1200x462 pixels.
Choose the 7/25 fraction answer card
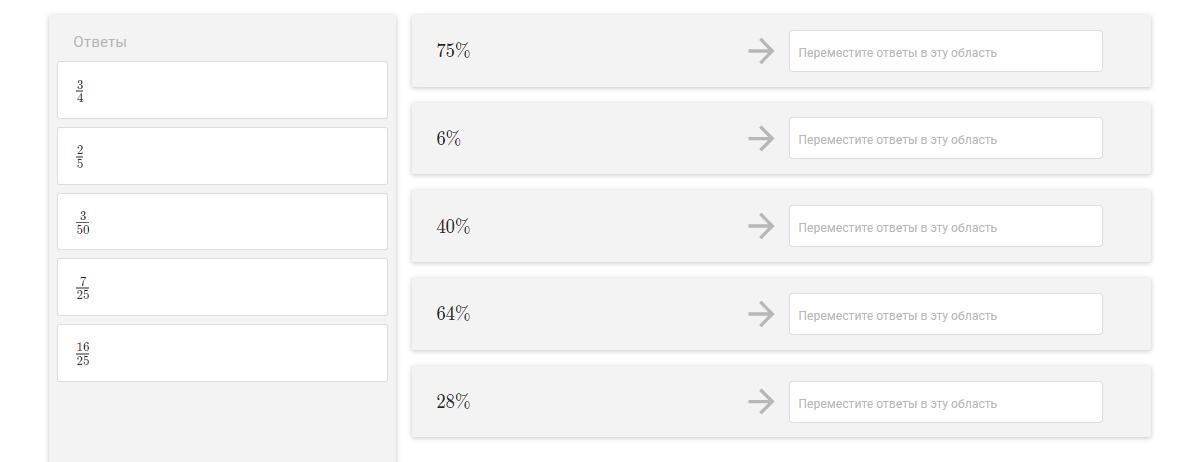(222, 287)
